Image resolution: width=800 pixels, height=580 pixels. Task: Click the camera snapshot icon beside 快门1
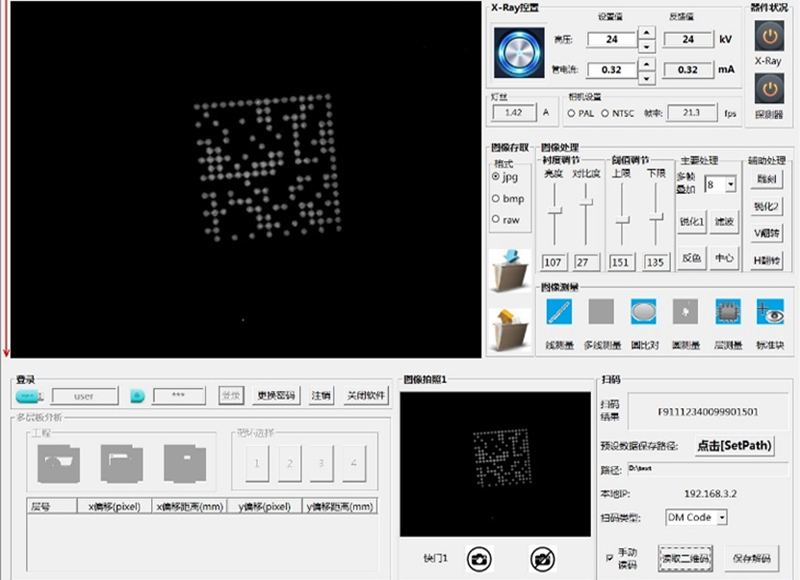coord(480,559)
